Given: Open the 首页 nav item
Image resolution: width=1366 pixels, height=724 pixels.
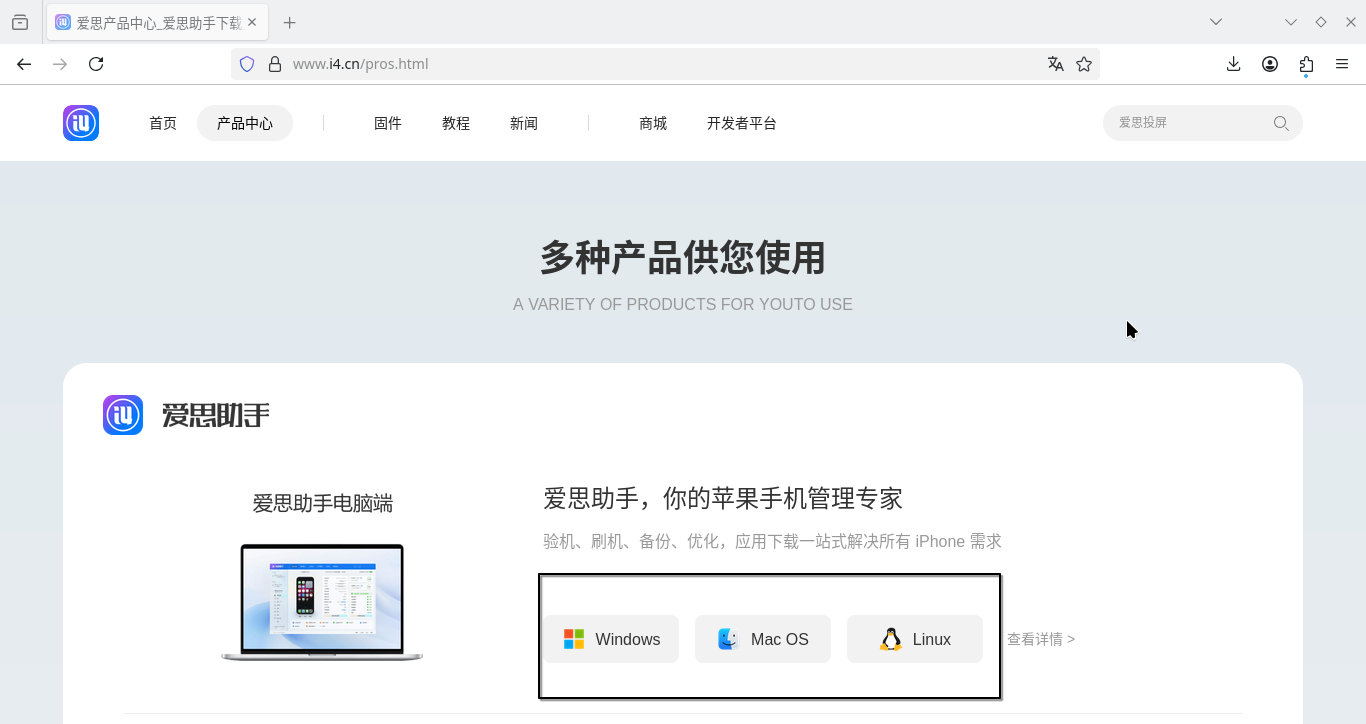Looking at the screenshot, I should [x=163, y=123].
